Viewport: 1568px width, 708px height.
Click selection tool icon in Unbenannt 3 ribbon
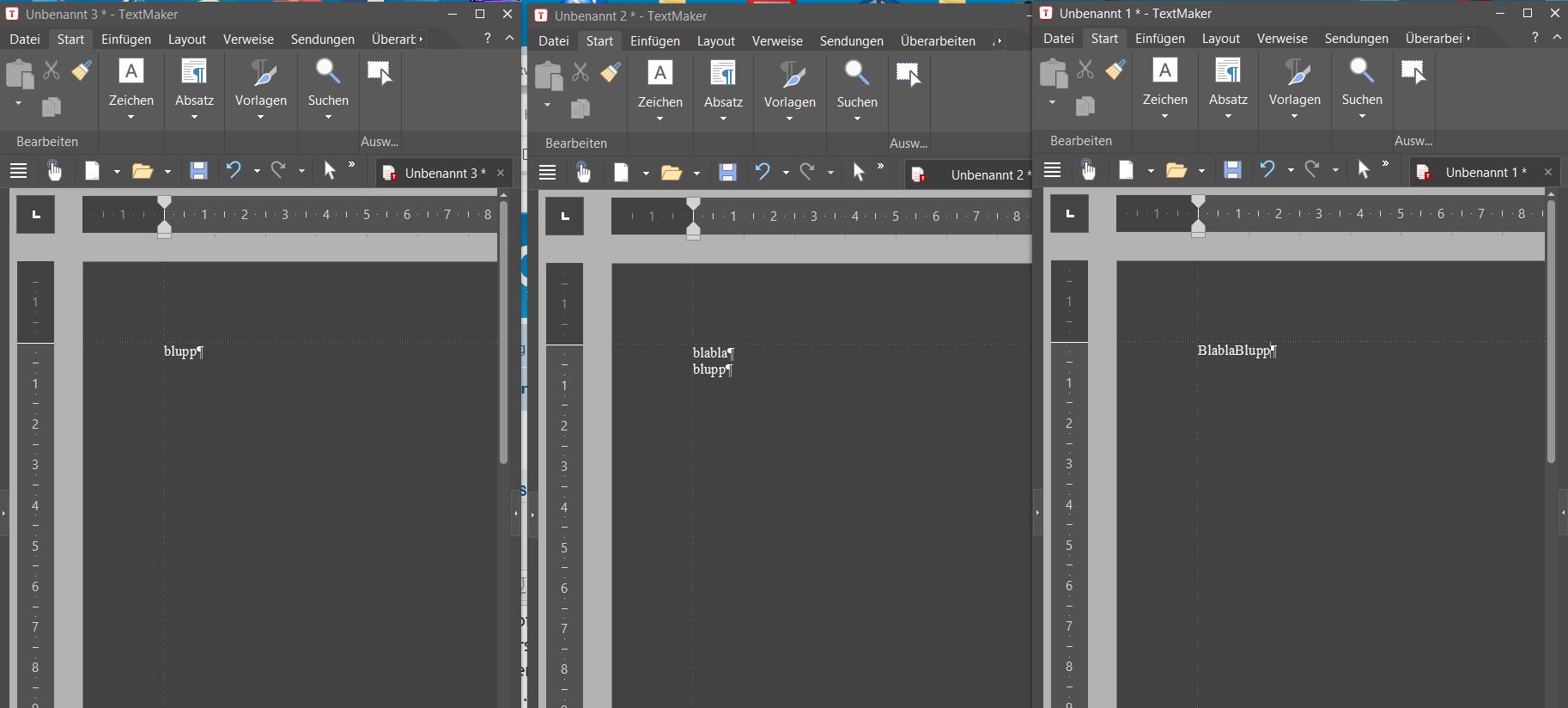tap(380, 72)
